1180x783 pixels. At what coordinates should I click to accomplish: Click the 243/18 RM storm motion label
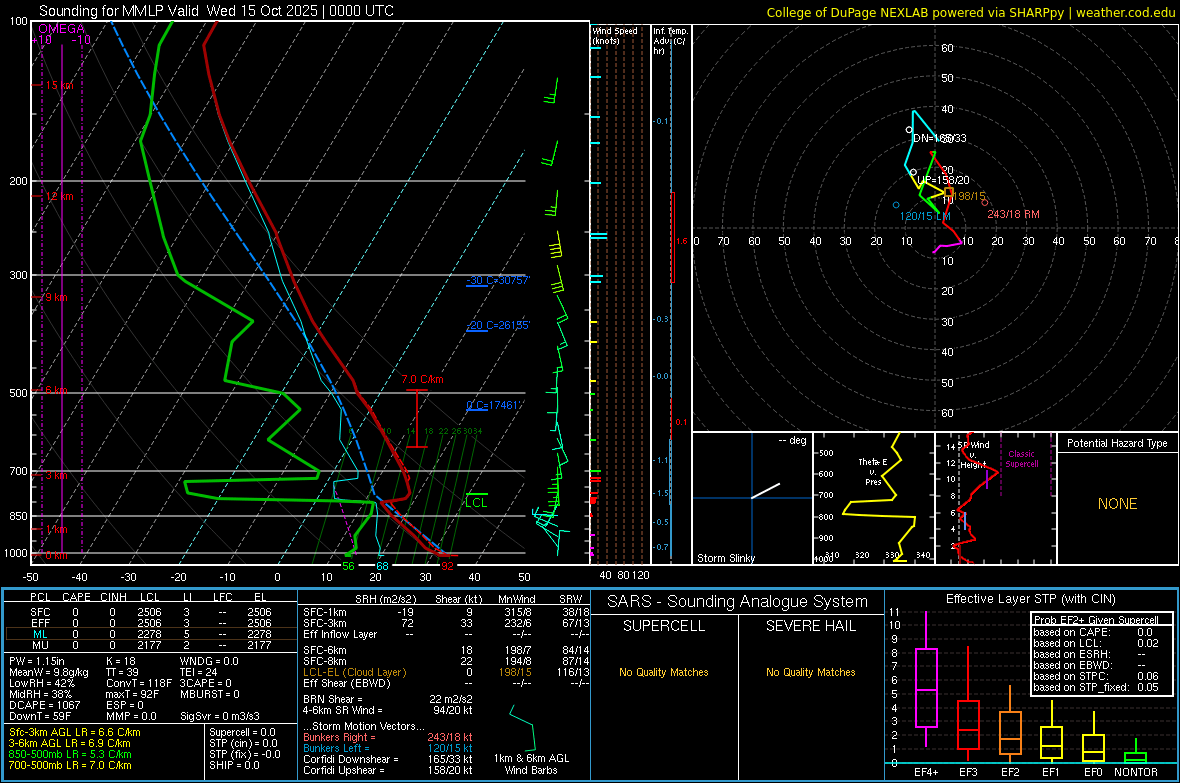(1014, 215)
